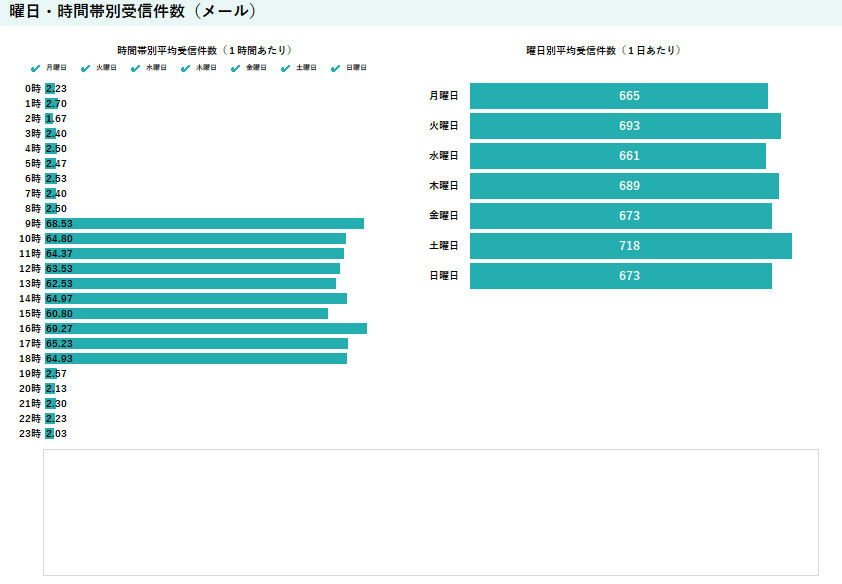Viewport: 842px width, 584px height.
Task: Toggle the 金曜日 checkmark filter
Action: pos(236,68)
